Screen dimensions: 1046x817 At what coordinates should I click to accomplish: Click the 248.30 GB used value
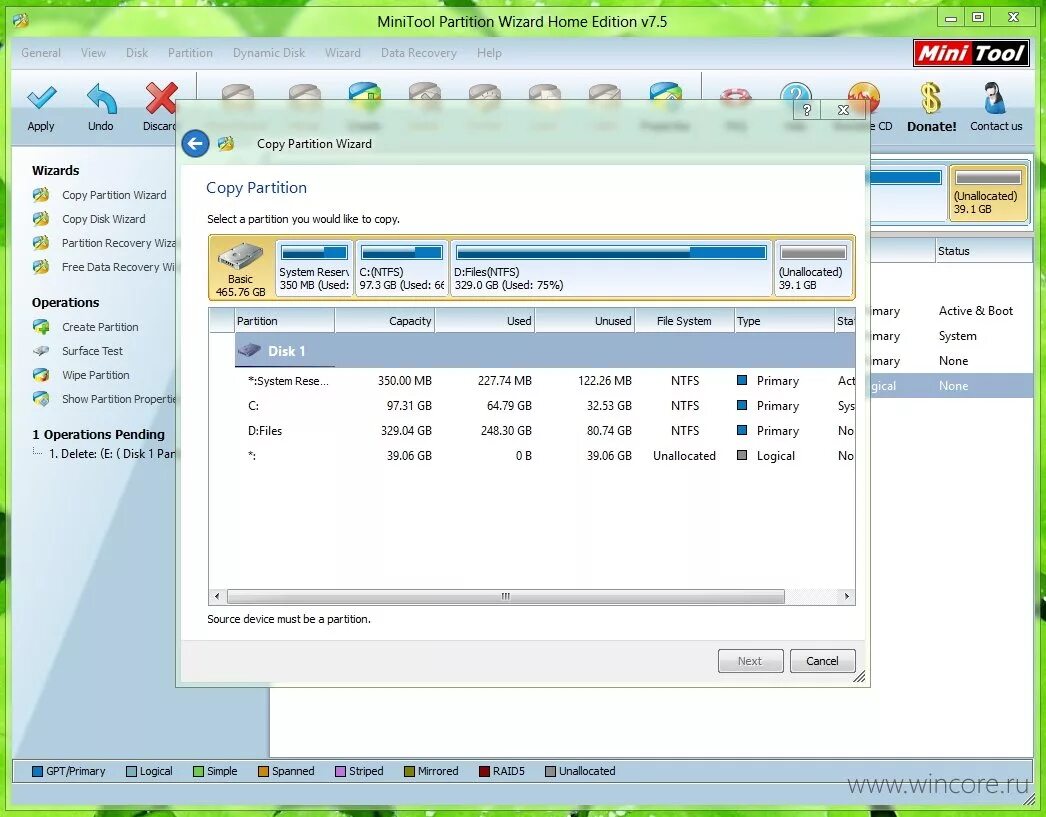pyautogui.click(x=506, y=431)
